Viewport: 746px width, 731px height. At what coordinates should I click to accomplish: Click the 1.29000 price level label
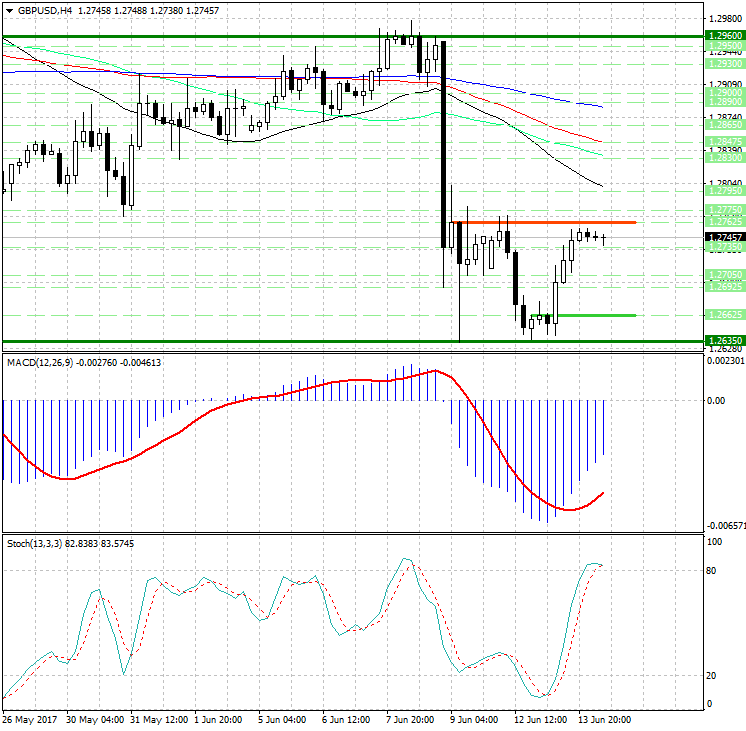point(725,93)
